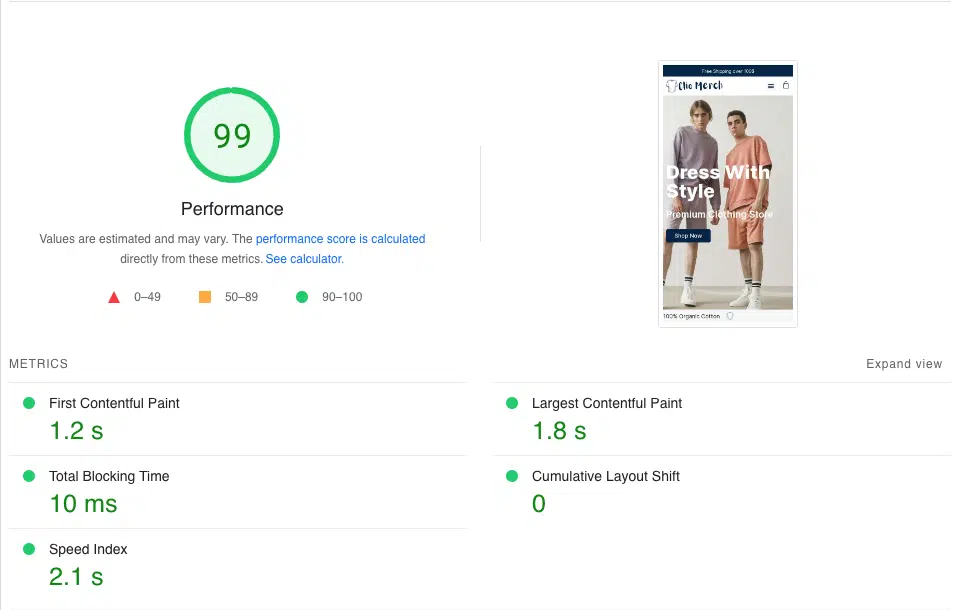Image resolution: width=958 pixels, height=610 pixels.
Task: Select the First Contentful Paint metric label
Action: [x=114, y=403]
